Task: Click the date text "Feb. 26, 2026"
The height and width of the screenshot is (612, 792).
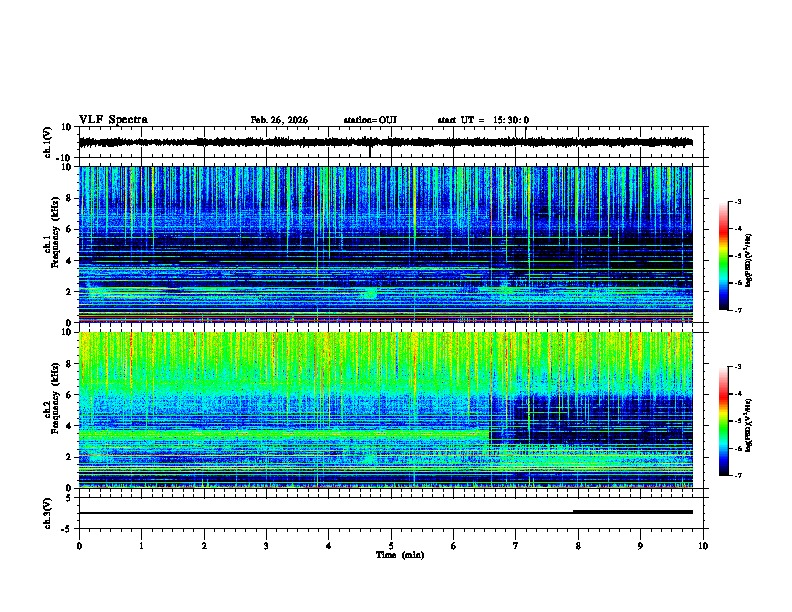Action: click(x=279, y=120)
